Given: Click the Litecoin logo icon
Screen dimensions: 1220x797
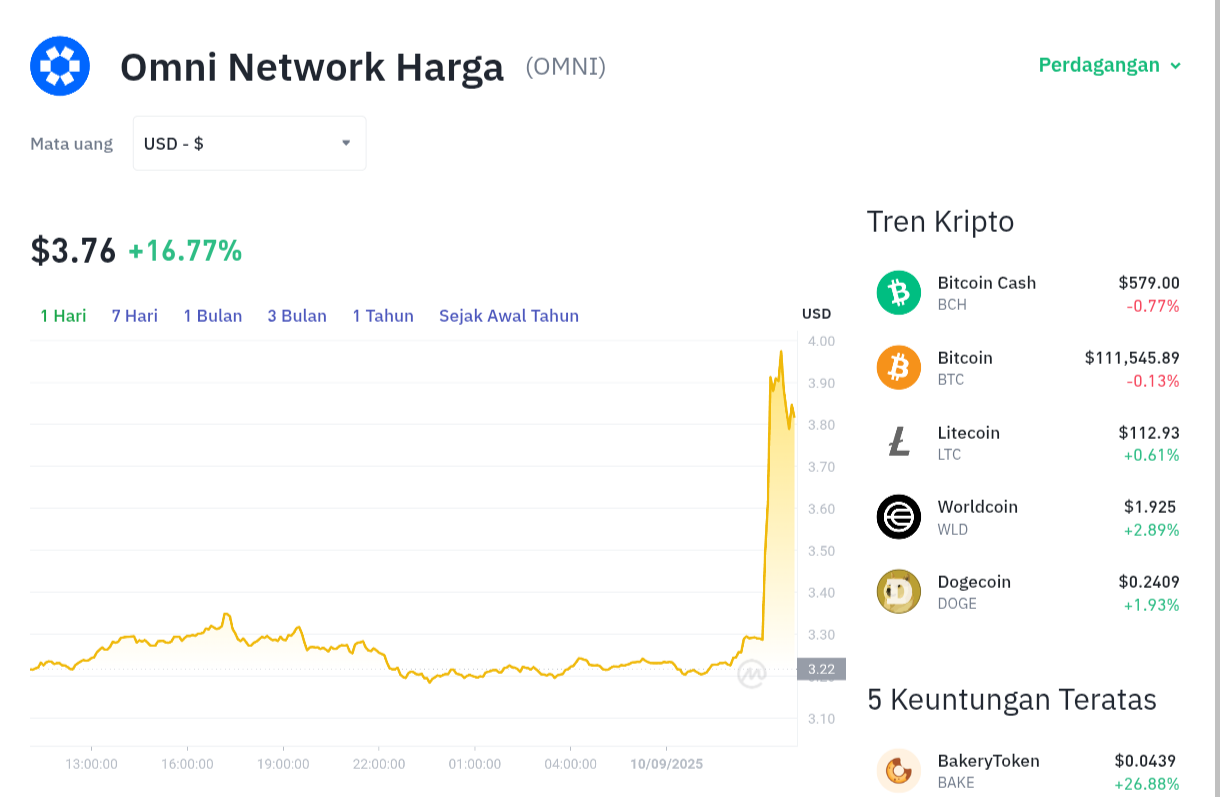Looking at the screenshot, I should tap(898, 442).
